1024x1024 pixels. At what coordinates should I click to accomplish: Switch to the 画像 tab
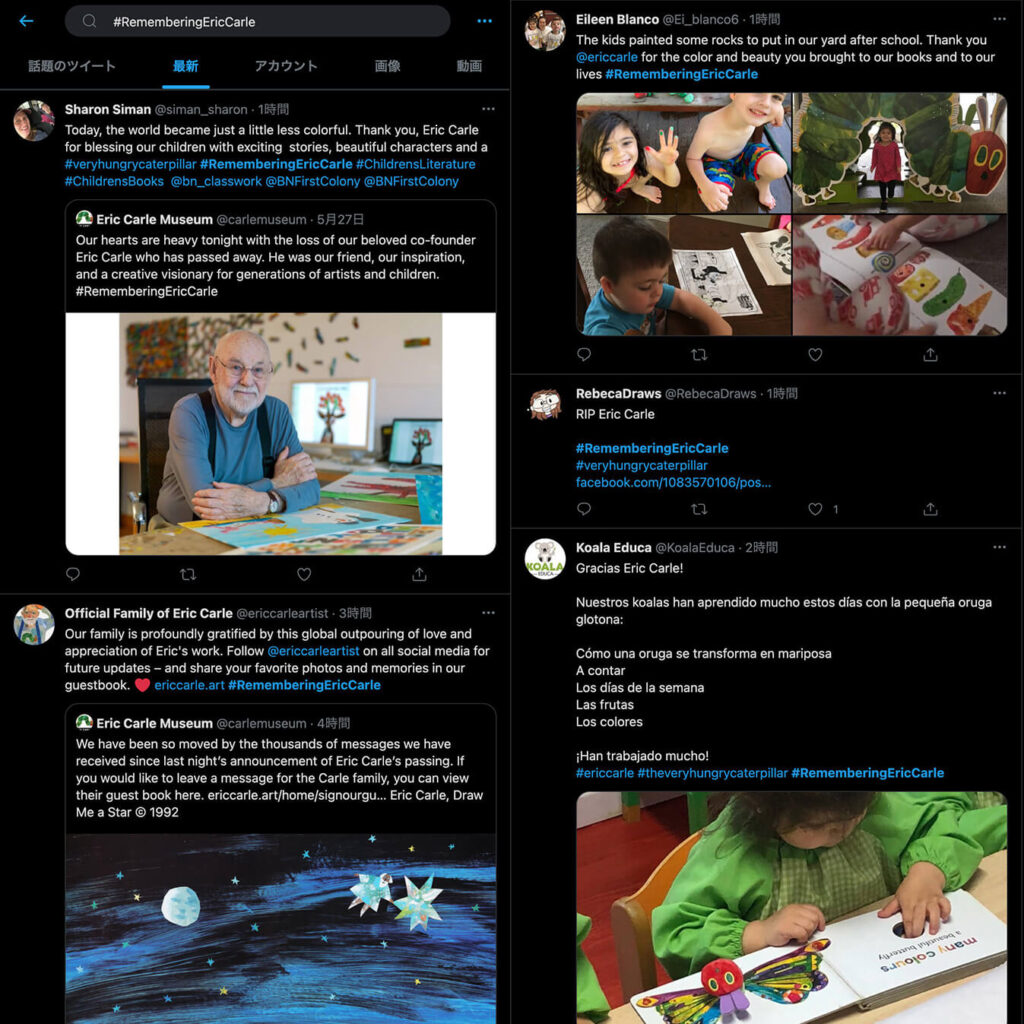coord(387,66)
